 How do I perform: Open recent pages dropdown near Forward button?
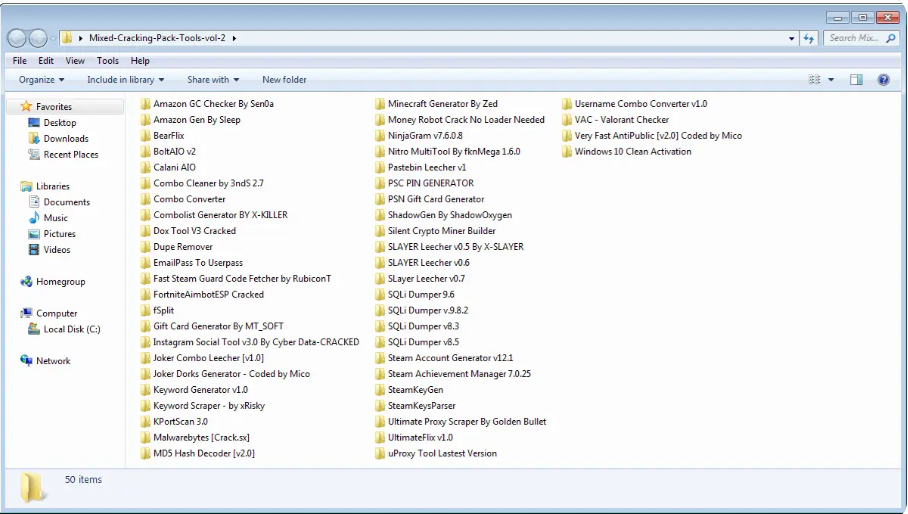pos(53,38)
